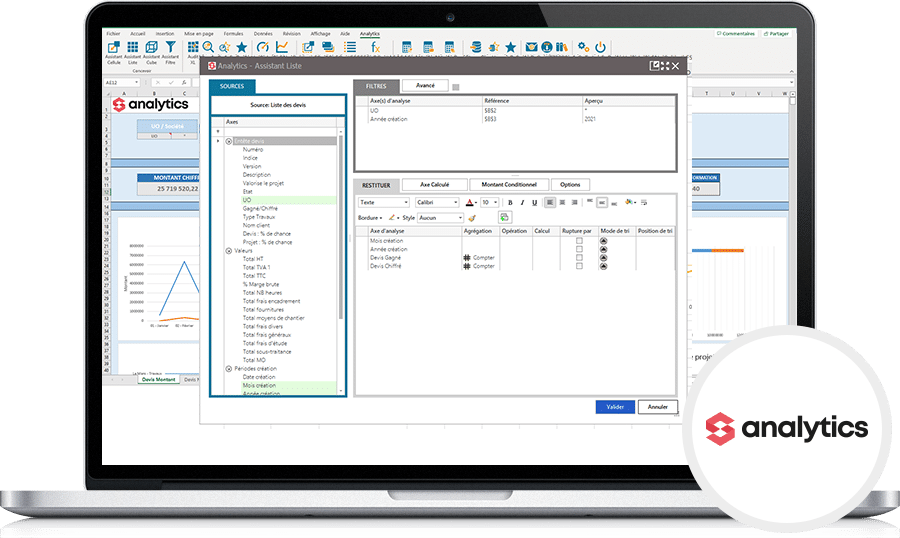Screen dimensions: 900x538
Task: Click the bulleted list ribbon icon
Action: point(350,47)
